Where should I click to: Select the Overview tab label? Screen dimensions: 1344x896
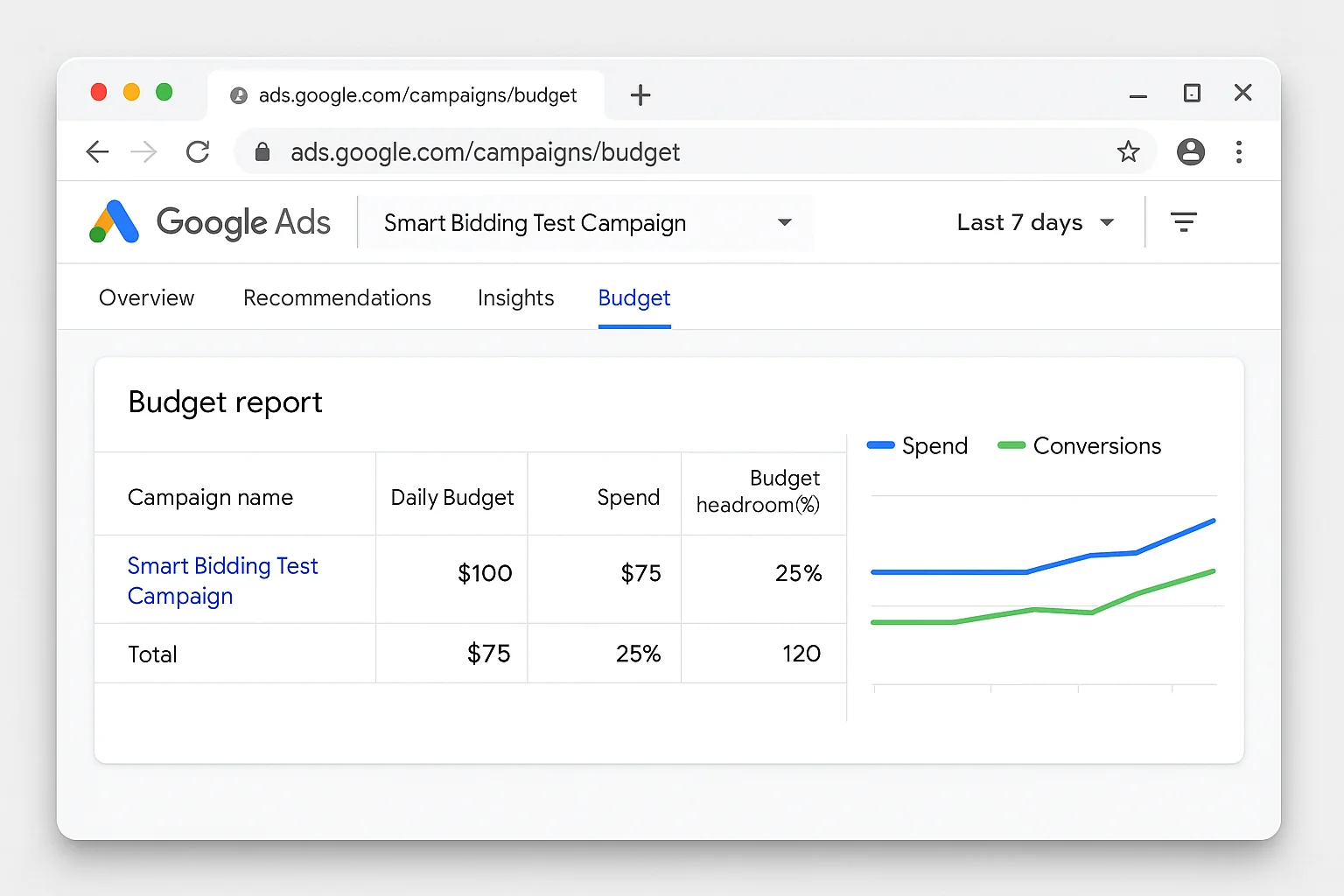click(x=146, y=297)
